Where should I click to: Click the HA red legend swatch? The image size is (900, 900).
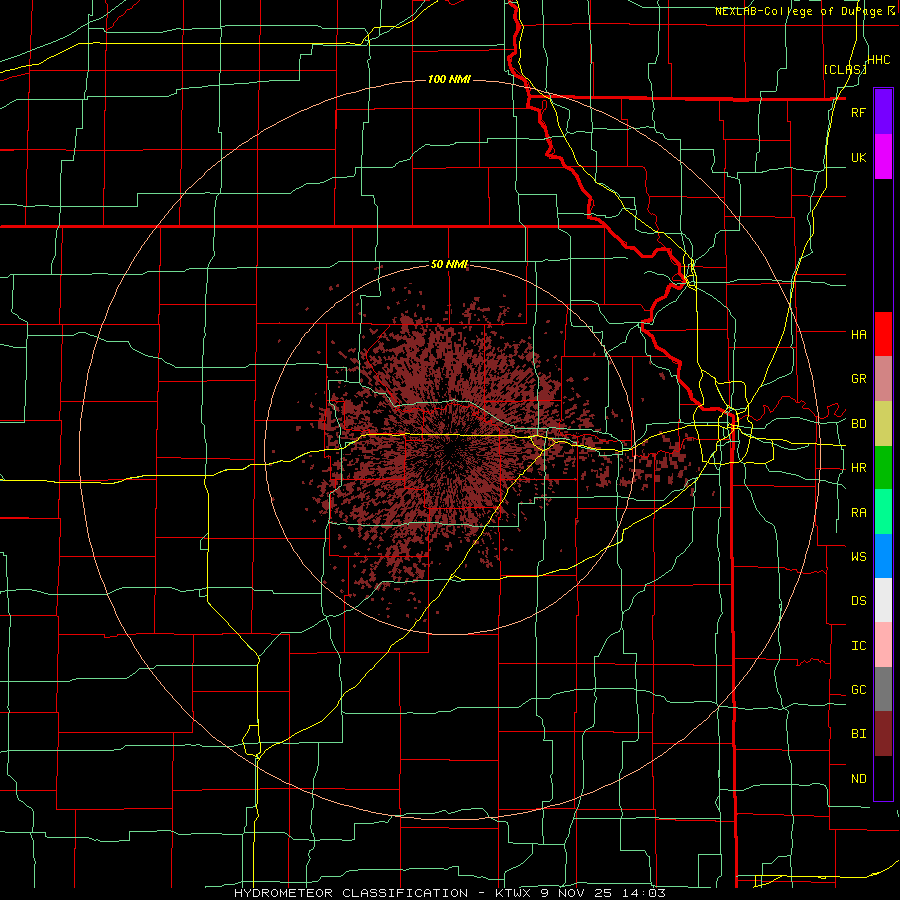point(883,334)
